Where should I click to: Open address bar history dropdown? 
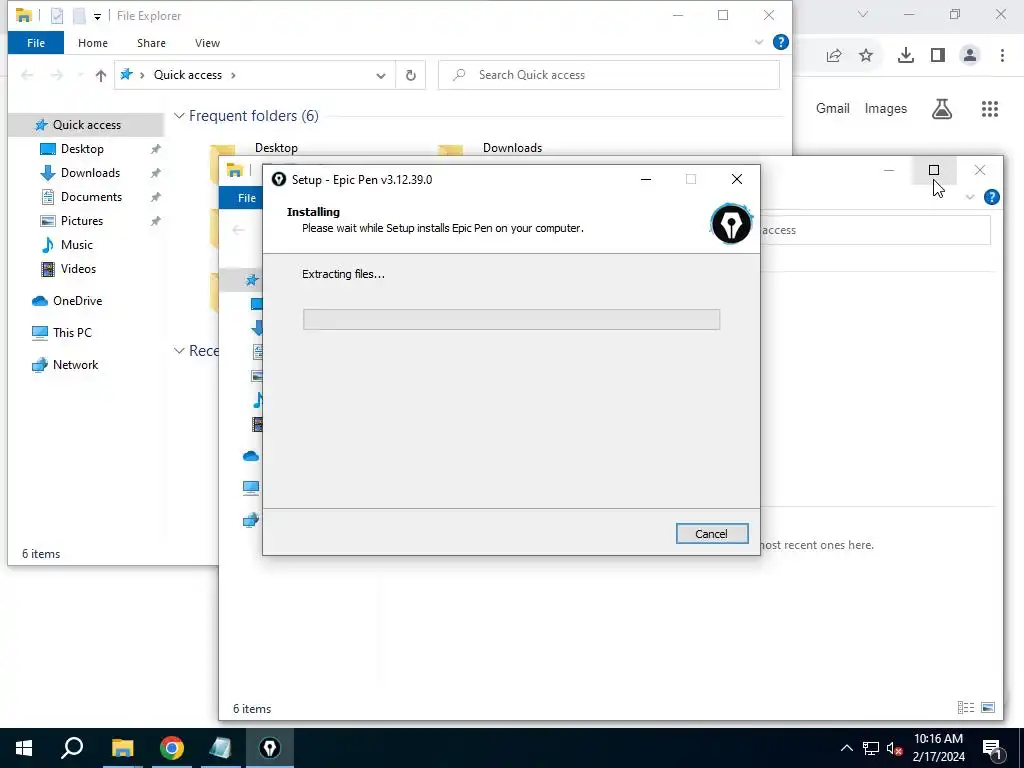point(380,76)
